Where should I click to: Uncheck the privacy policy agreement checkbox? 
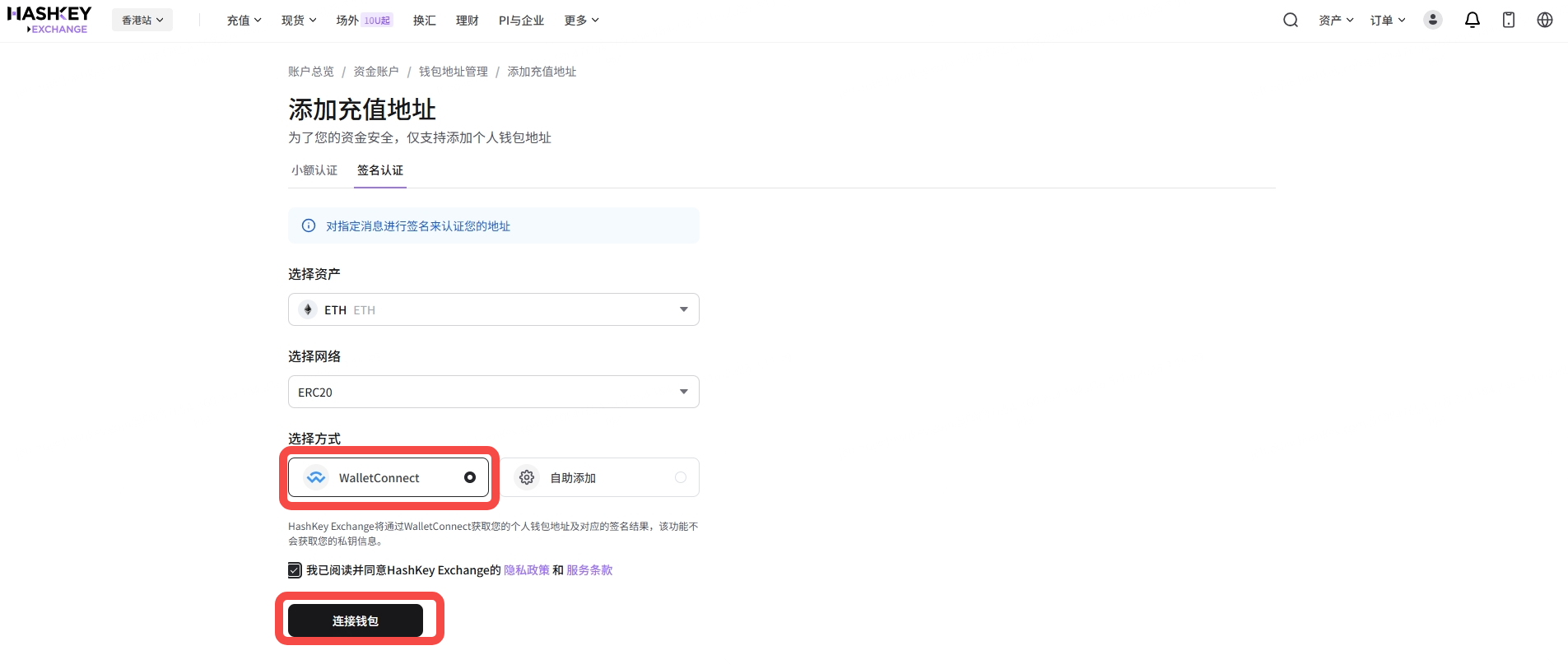pos(295,569)
